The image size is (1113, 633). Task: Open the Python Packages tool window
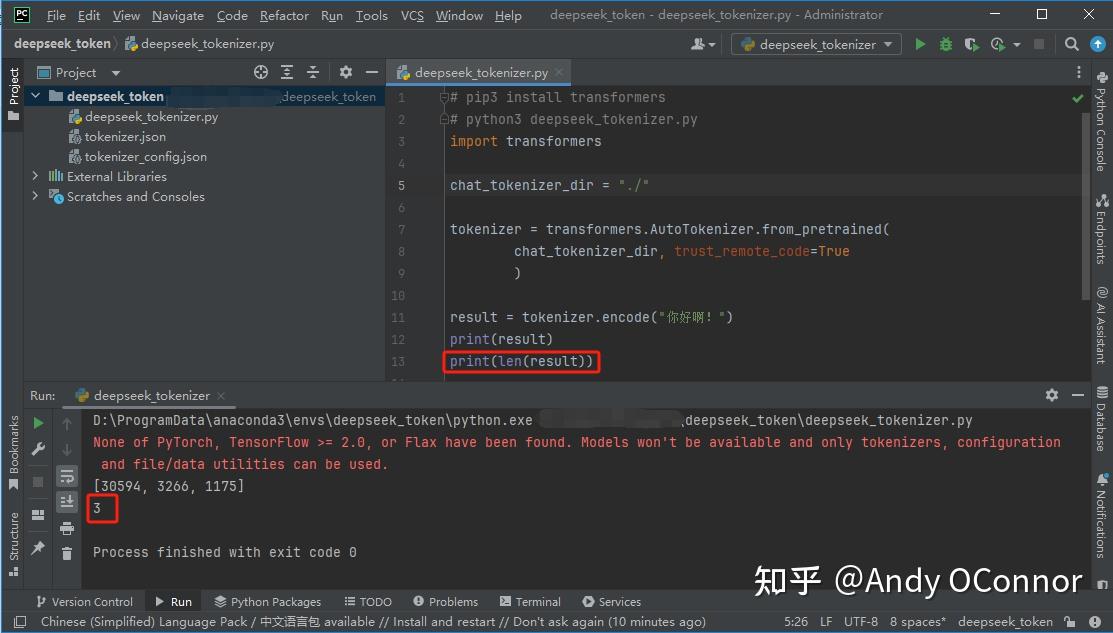pyautogui.click(x=268, y=601)
